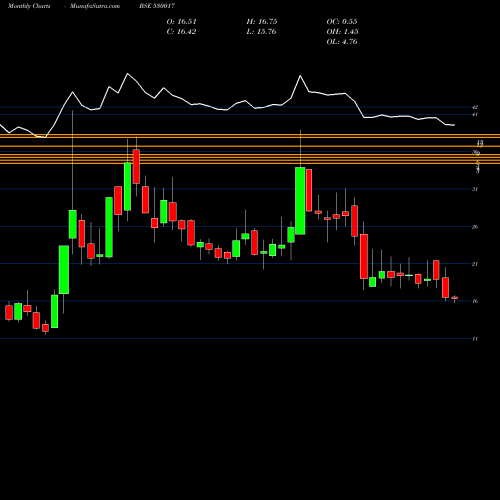Click the 'OC: 0.55' value
This screenshot has width=500, height=500.
click(x=342, y=22)
